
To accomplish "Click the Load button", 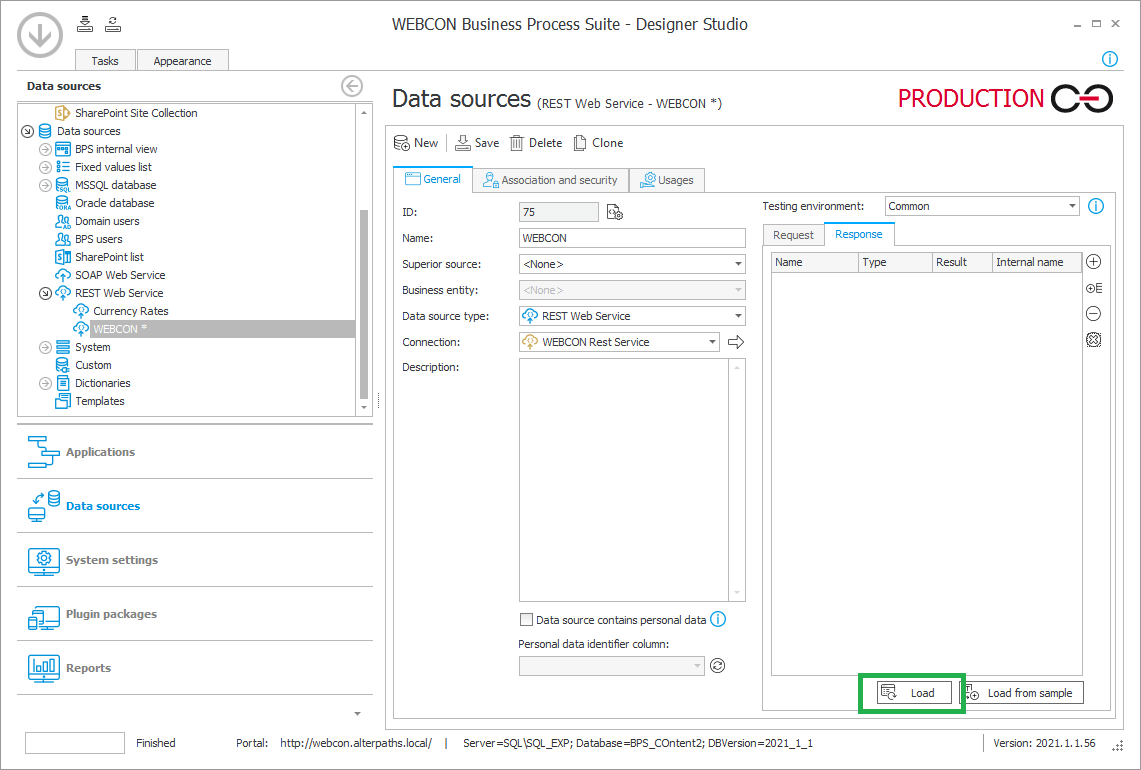I will coord(913,693).
